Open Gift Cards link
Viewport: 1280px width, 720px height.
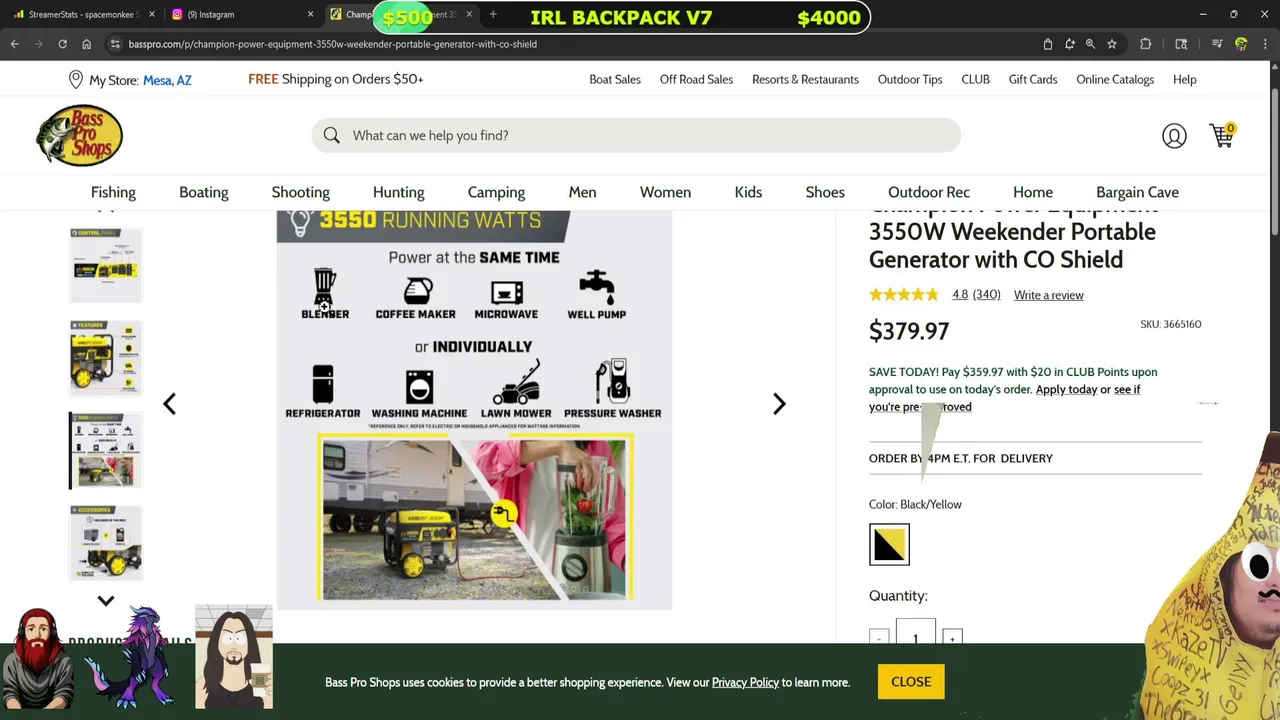tap(1033, 79)
